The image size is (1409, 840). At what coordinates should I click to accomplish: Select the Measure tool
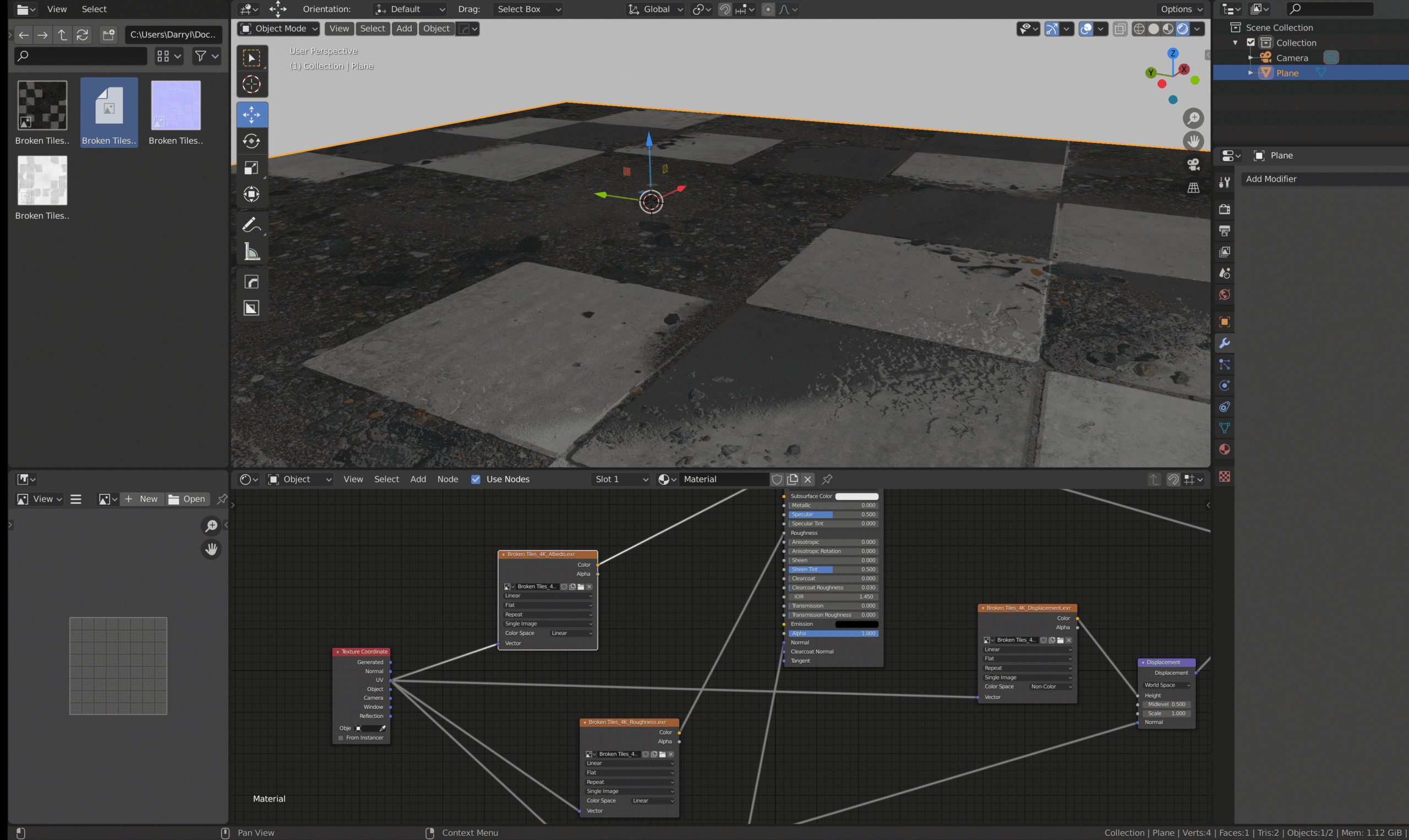(x=252, y=251)
